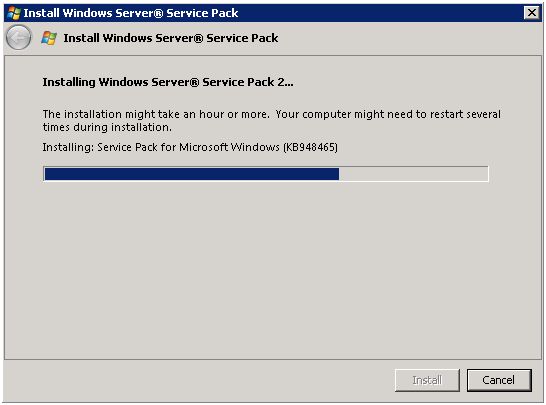
Task: Click the header title next to back arrow
Action: click(x=171, y=38)
